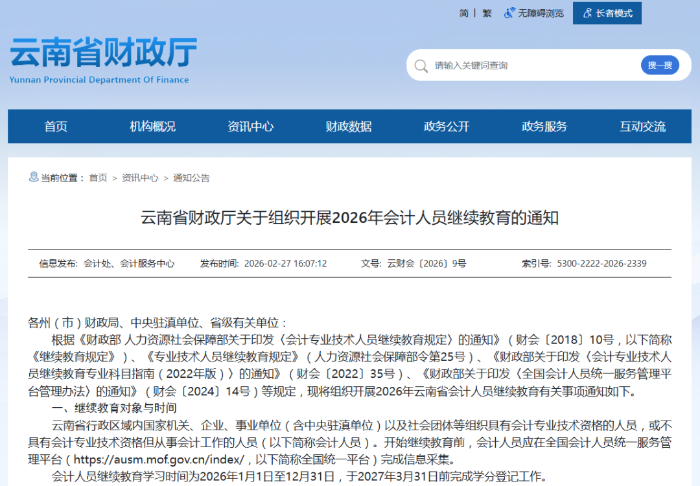Expand the 资讯中心 navigation menu
700x486 pixels.
[x=251, y=127]
